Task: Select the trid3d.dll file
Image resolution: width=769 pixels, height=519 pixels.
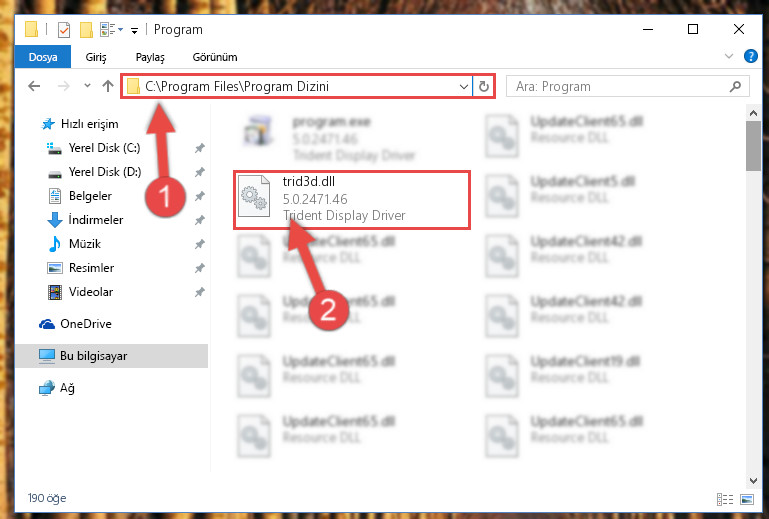Action: [352, 199]
